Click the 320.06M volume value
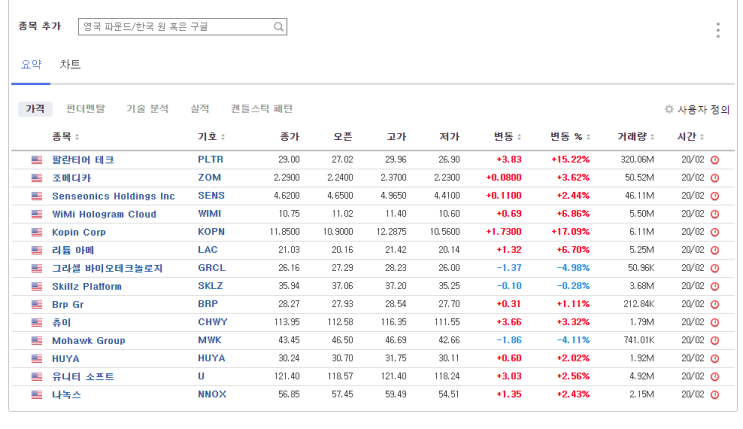The image size is (743, 429). [x=637, y=160]
